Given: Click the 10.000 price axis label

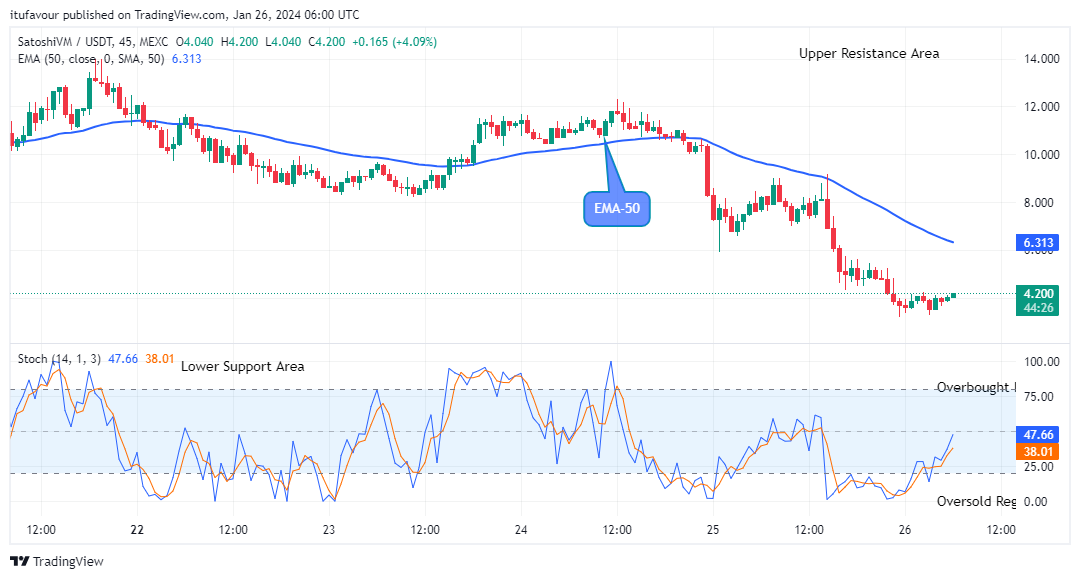Looking at the screenshot, I should coord(1041,155).
